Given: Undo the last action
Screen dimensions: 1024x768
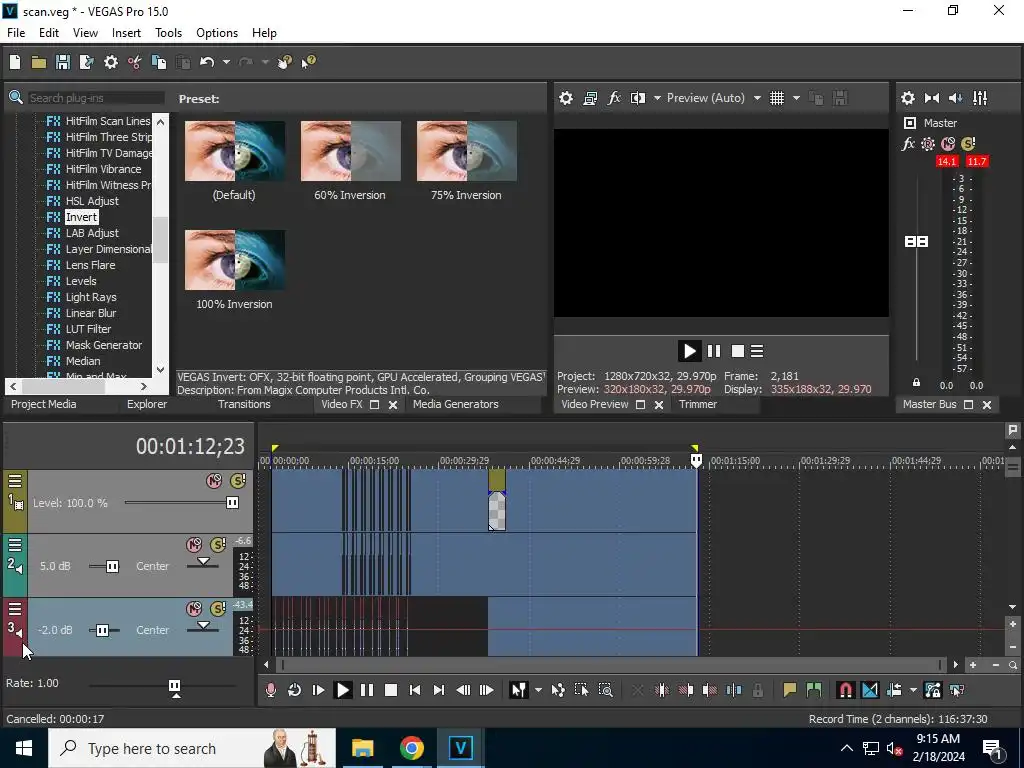Looking at the screenshot, I should (207, 62).
